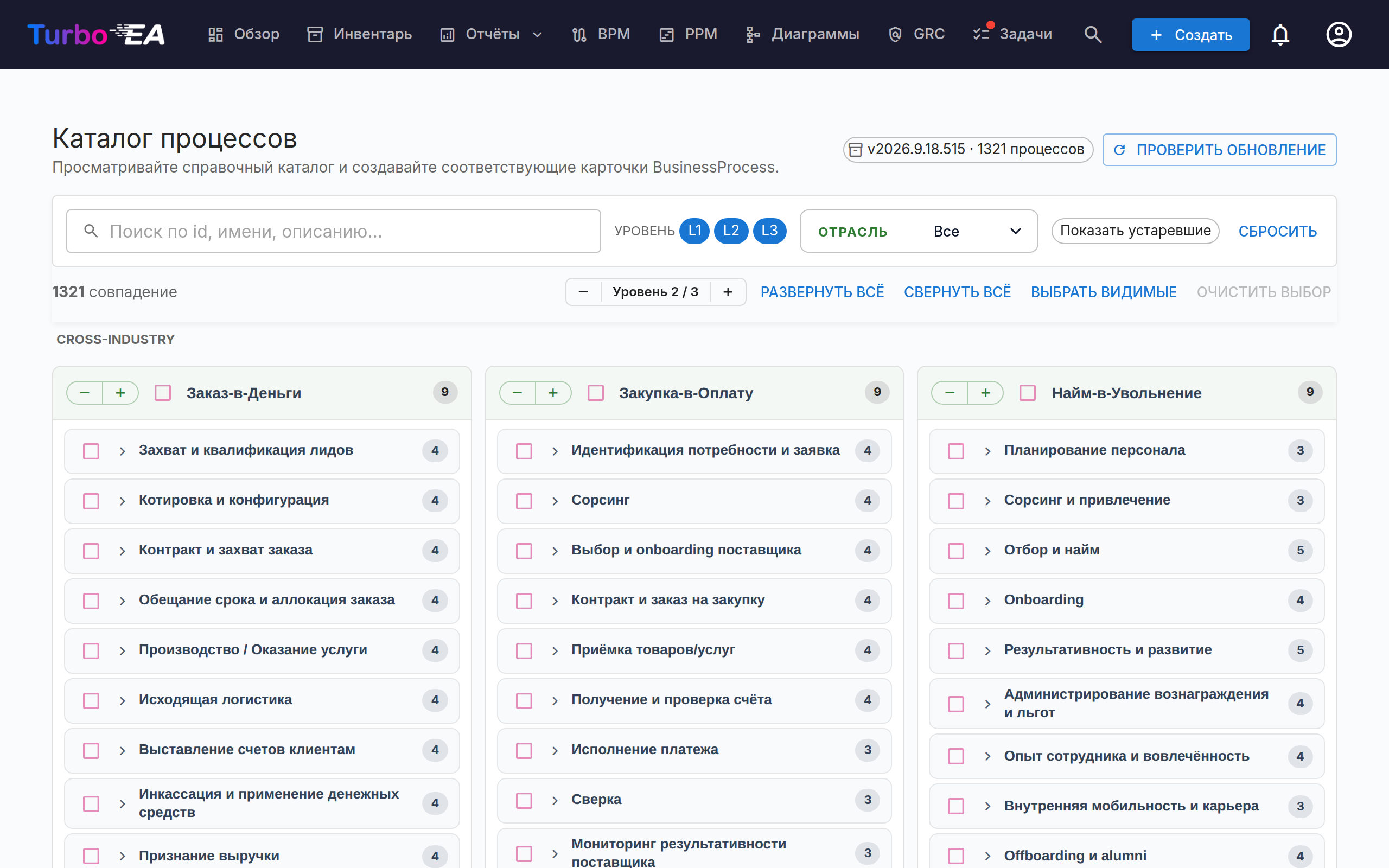Tick the Закупка-в-Оплату group checkbox

(596, 393)
